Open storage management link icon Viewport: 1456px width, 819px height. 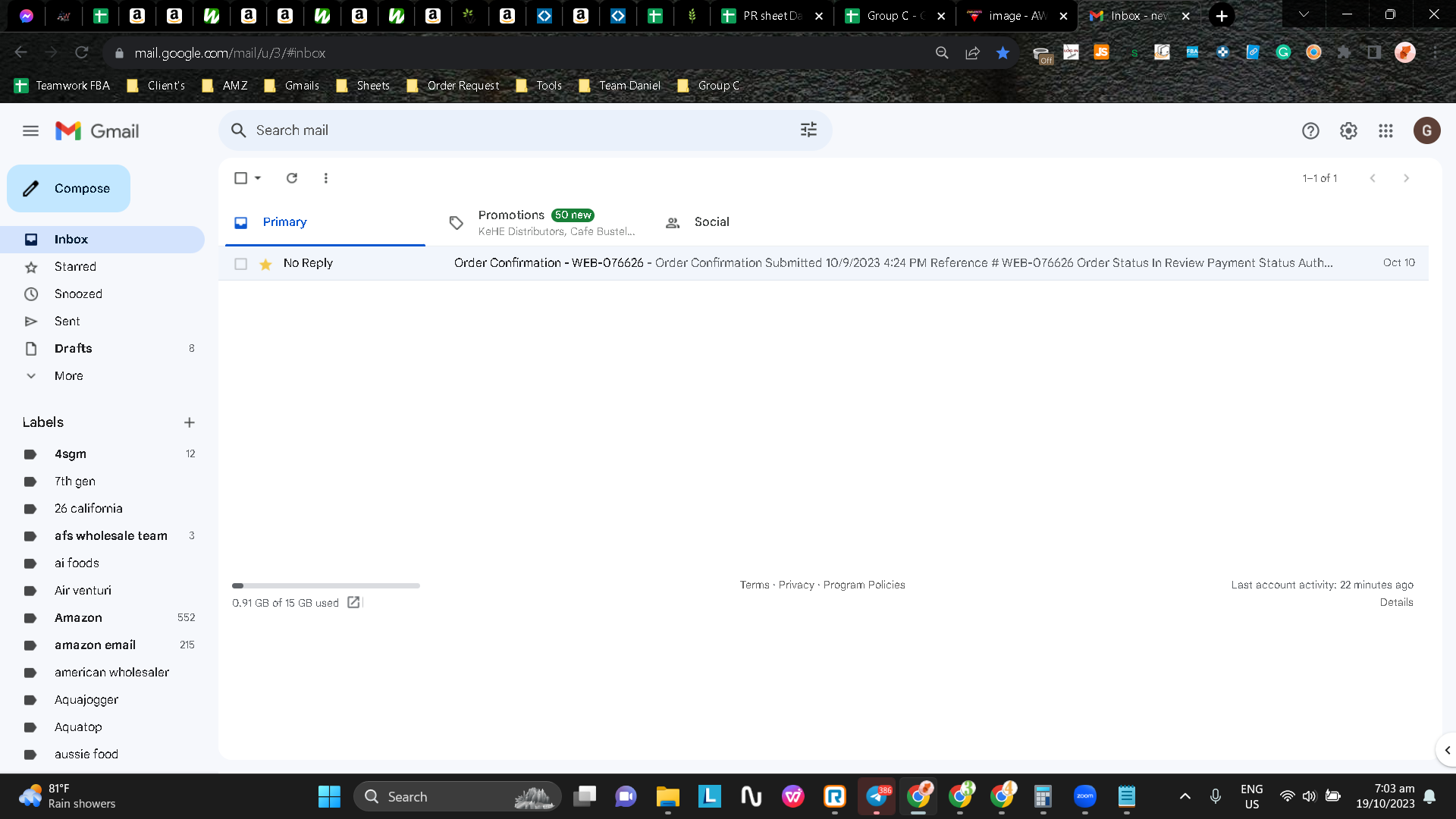pyautogui.click(x=353, y=602)
